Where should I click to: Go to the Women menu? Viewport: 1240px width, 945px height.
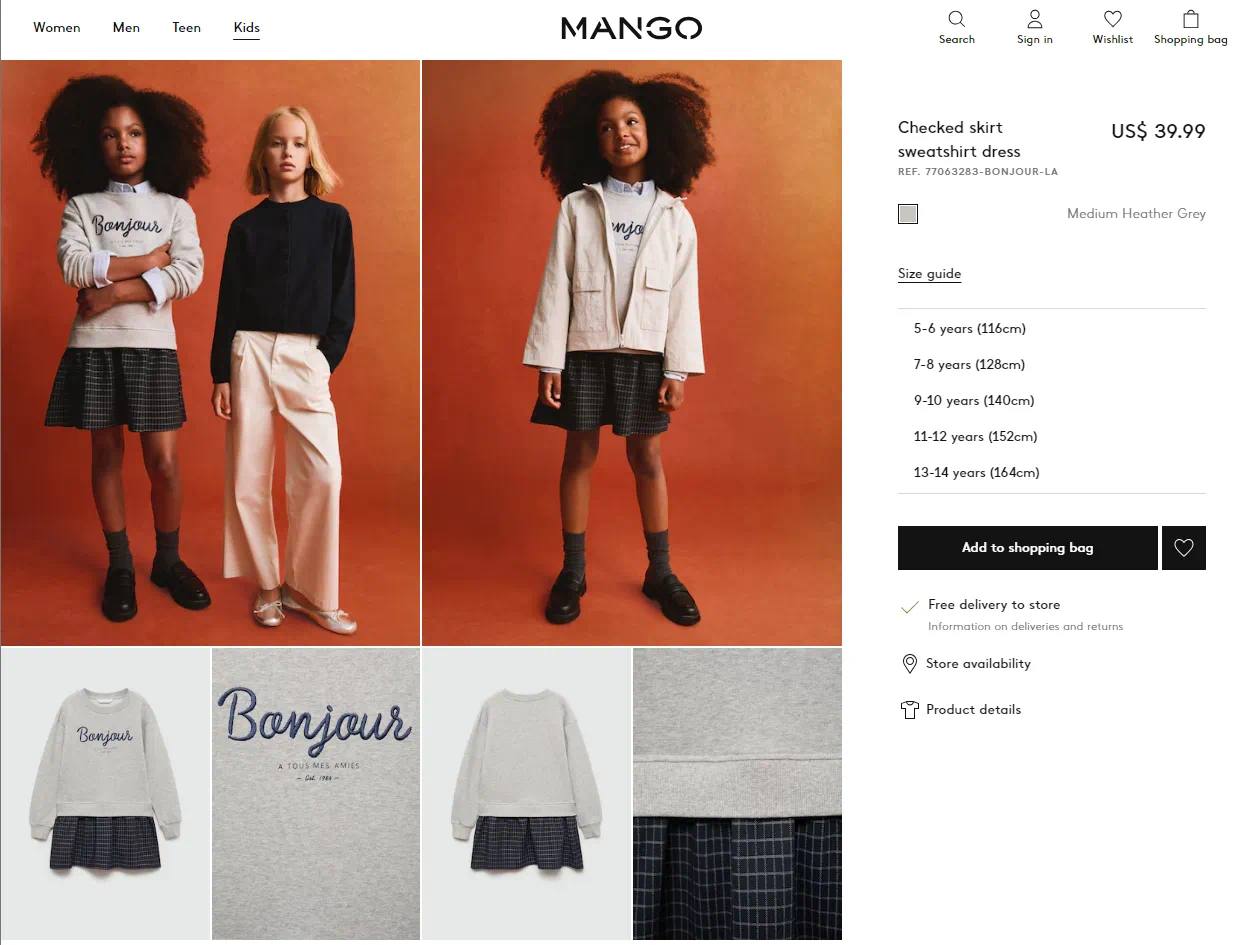tap(57, 28)
